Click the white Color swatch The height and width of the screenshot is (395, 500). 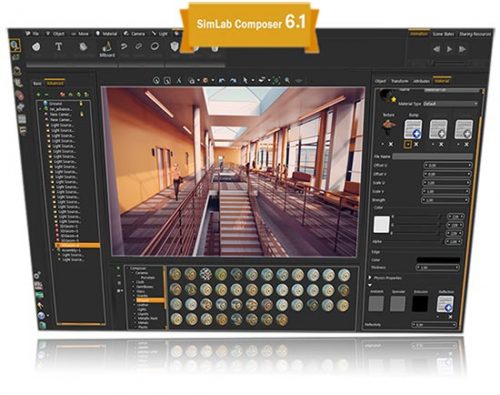[x=382, y=224]
